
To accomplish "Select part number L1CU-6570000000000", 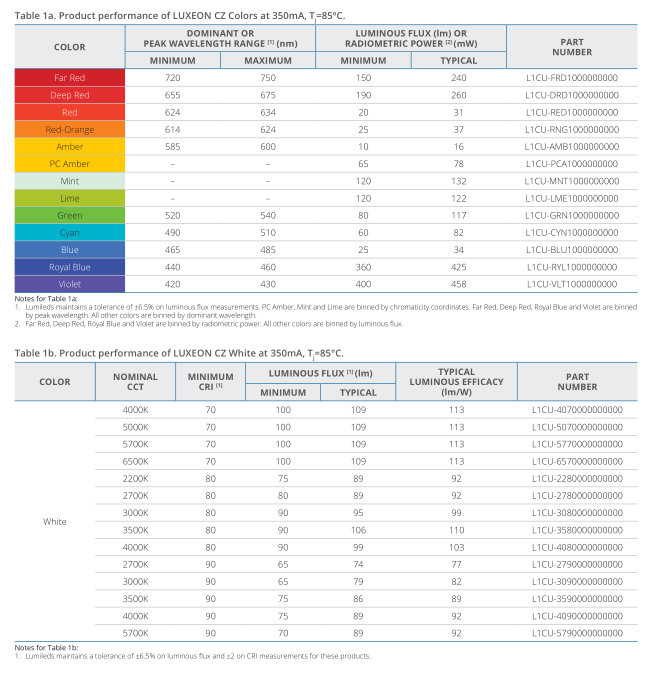I will pyautogui.click(x=577, y=462).
